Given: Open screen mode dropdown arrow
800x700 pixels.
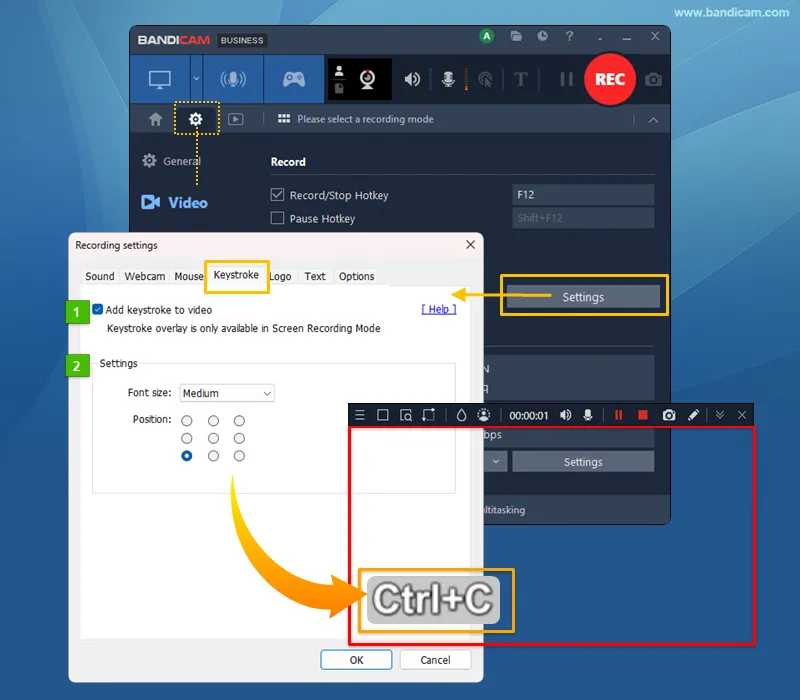Looking at the screenshot, I should click(196, 79).
